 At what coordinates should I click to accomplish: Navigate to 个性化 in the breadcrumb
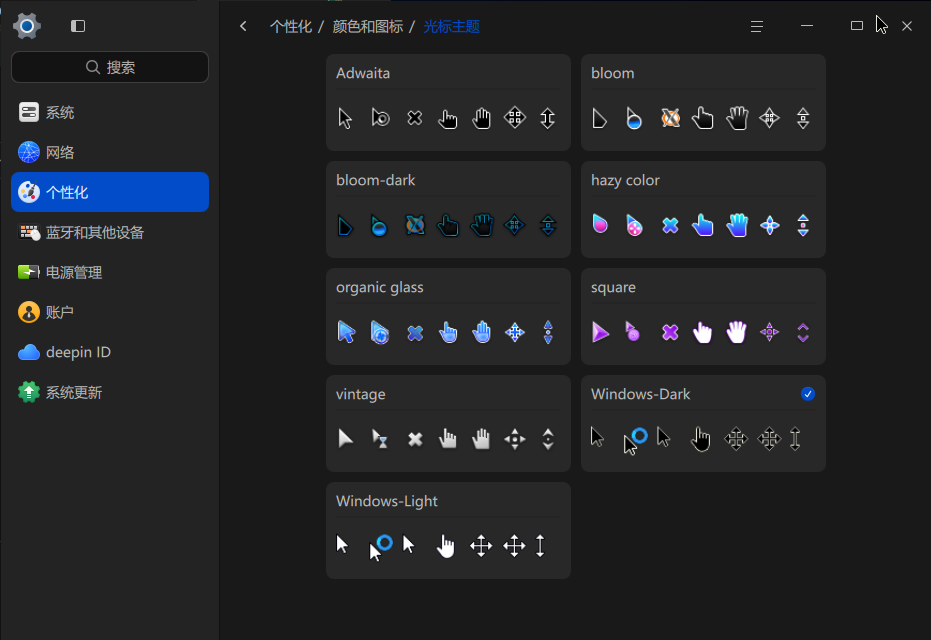coord(291,26)
